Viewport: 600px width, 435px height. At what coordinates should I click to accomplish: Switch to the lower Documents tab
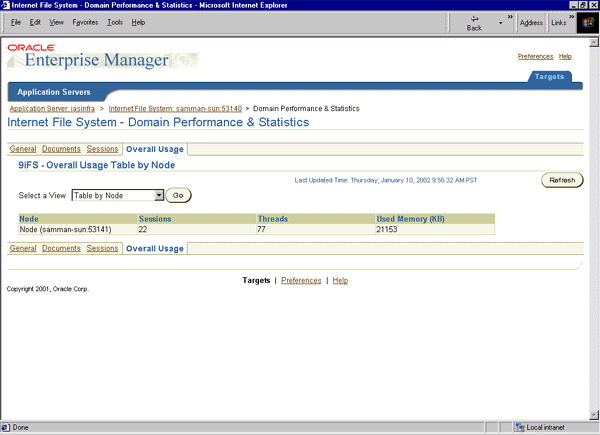pyautogui.click(x=61, y=248)
